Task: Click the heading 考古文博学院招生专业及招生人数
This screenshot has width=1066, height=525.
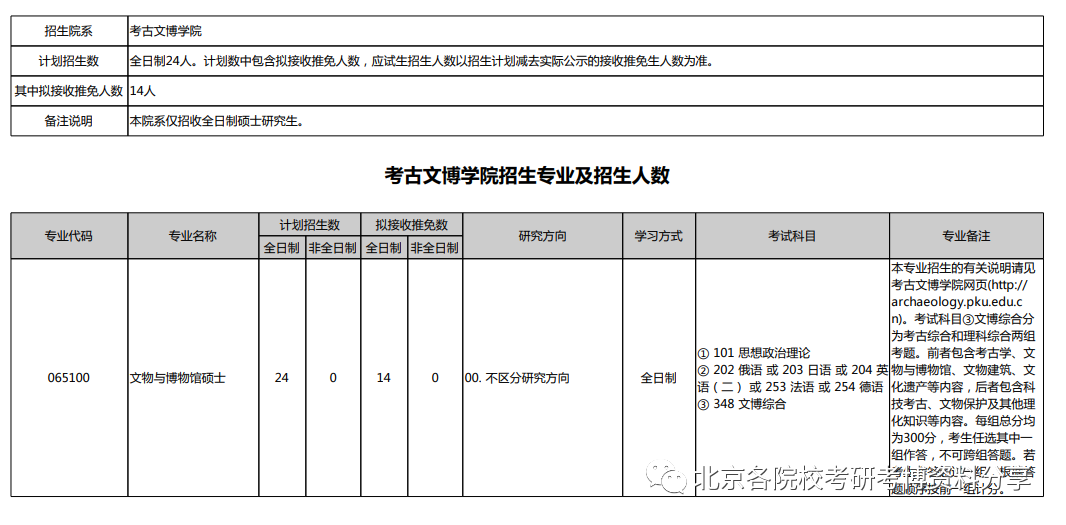Action: pyautogui.click(x=527, y=175)
